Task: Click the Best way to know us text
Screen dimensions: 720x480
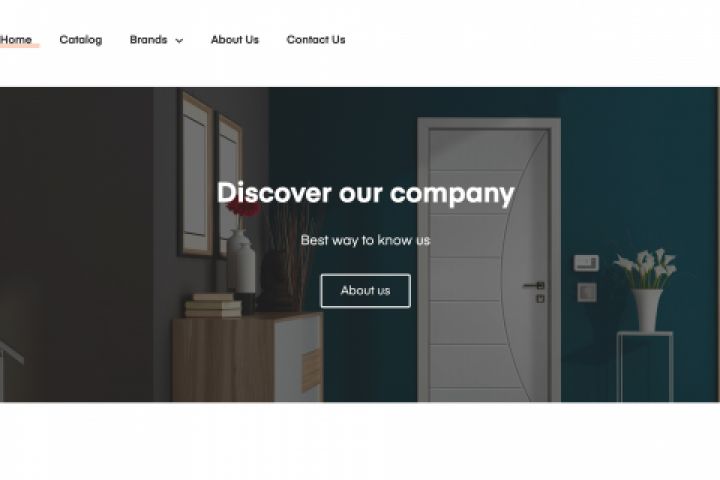Action: [365, 240]
